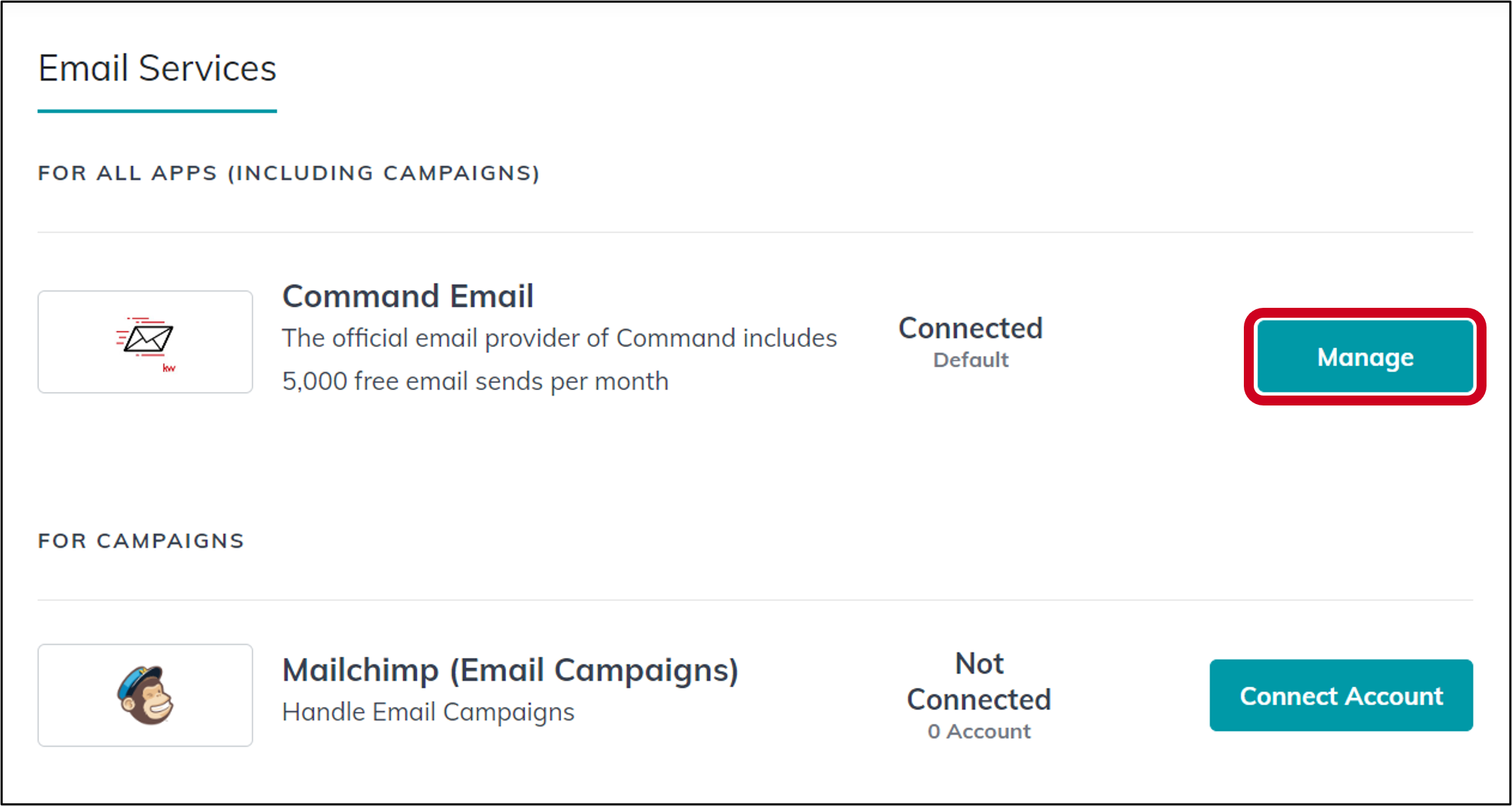This screenshot has width=1512, height=806.
Task: Click the Connected status for Command Email
Action: click(970, 327)
